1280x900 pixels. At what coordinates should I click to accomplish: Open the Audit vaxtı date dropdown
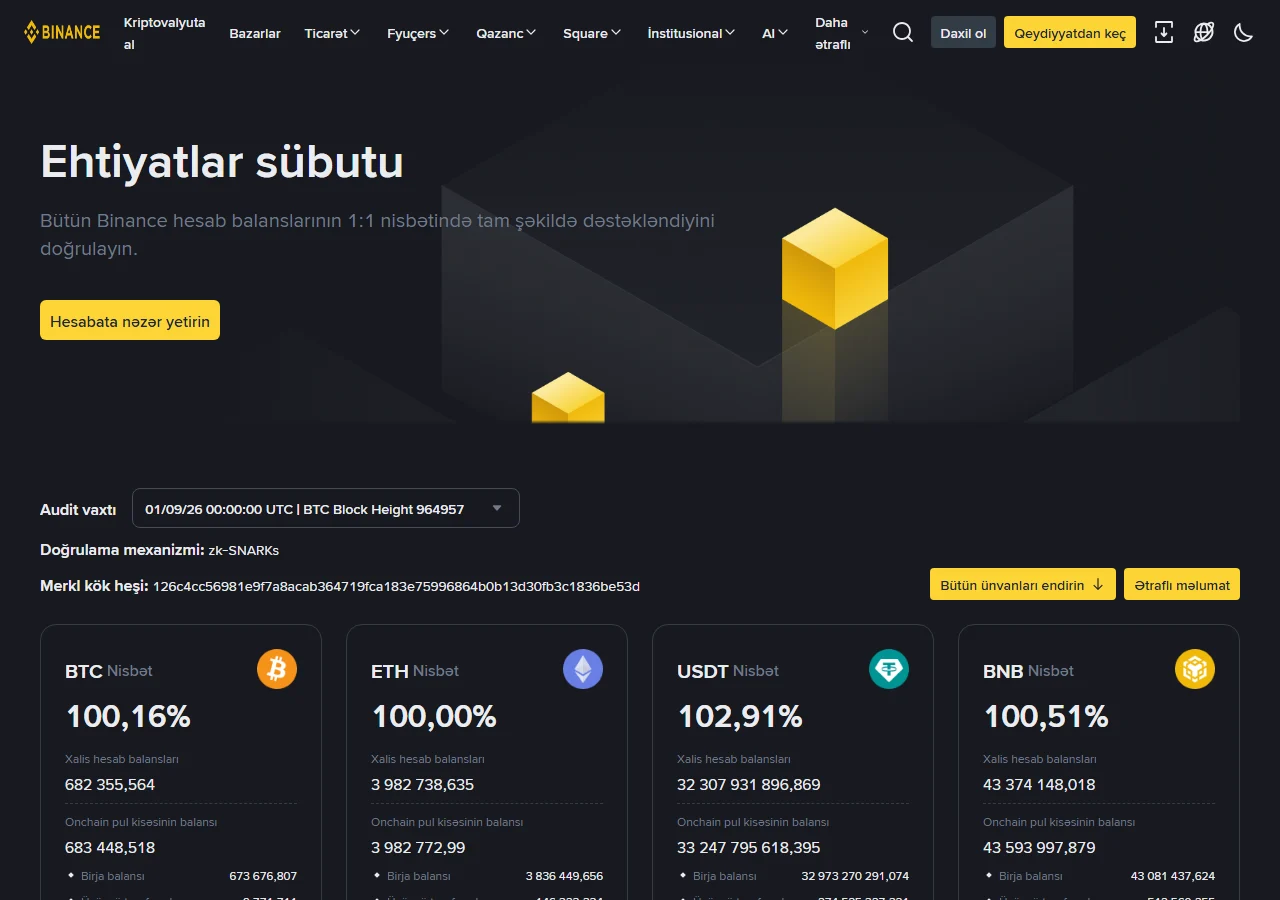point(326,508)
